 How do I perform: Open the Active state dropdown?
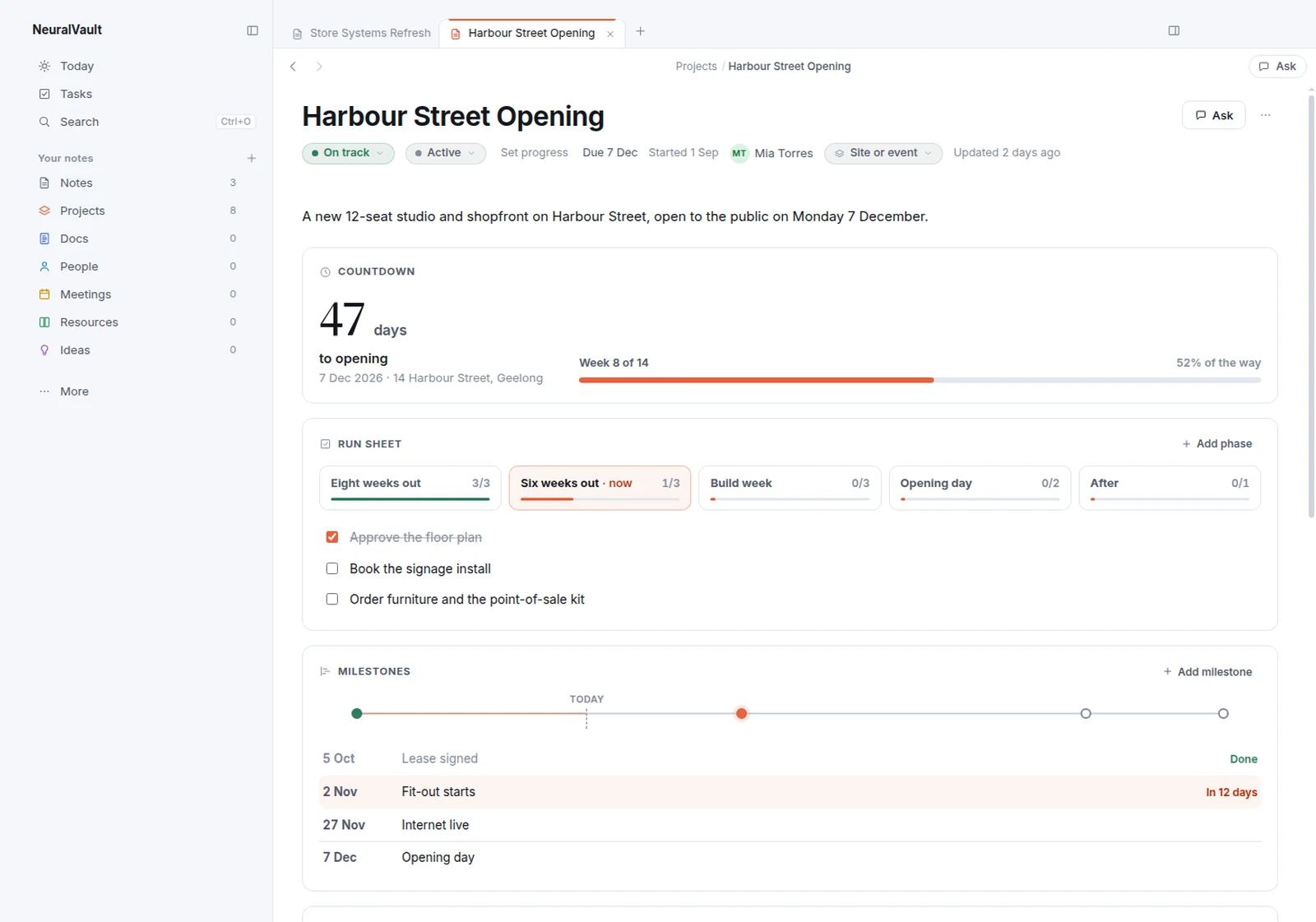click(445, 153)
